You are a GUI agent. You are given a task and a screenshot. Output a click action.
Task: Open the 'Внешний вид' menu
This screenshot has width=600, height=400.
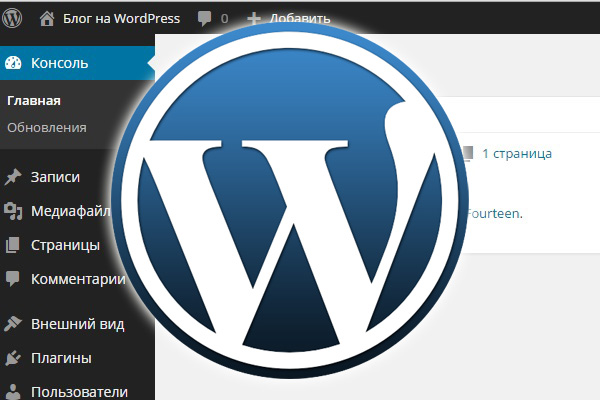pyautogui.click(x=78, y=324)
